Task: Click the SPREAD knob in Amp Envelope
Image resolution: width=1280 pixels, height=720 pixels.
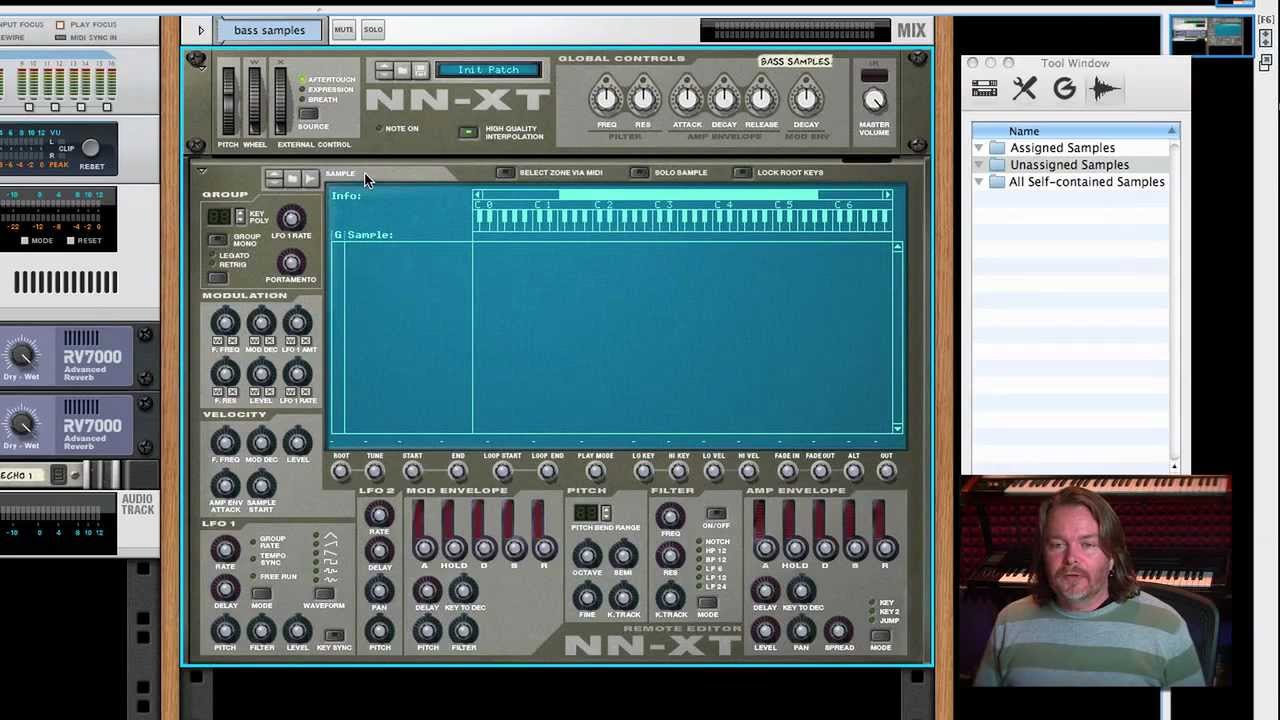Action: (x=839, y=631)
